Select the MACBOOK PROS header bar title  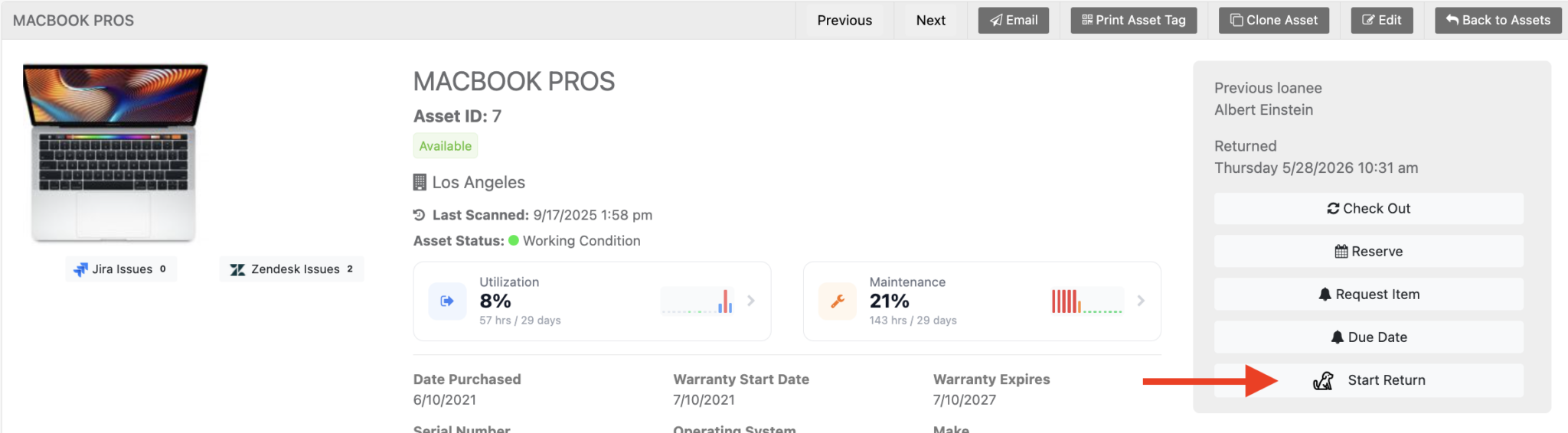click(73, 21)
